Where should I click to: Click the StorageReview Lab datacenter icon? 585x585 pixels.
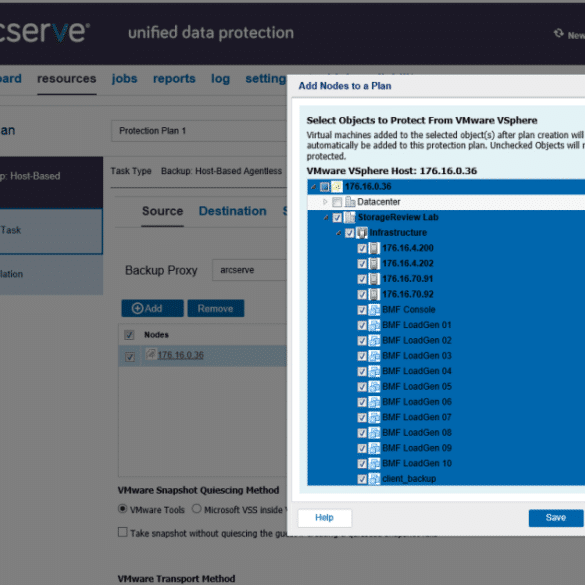350,217
